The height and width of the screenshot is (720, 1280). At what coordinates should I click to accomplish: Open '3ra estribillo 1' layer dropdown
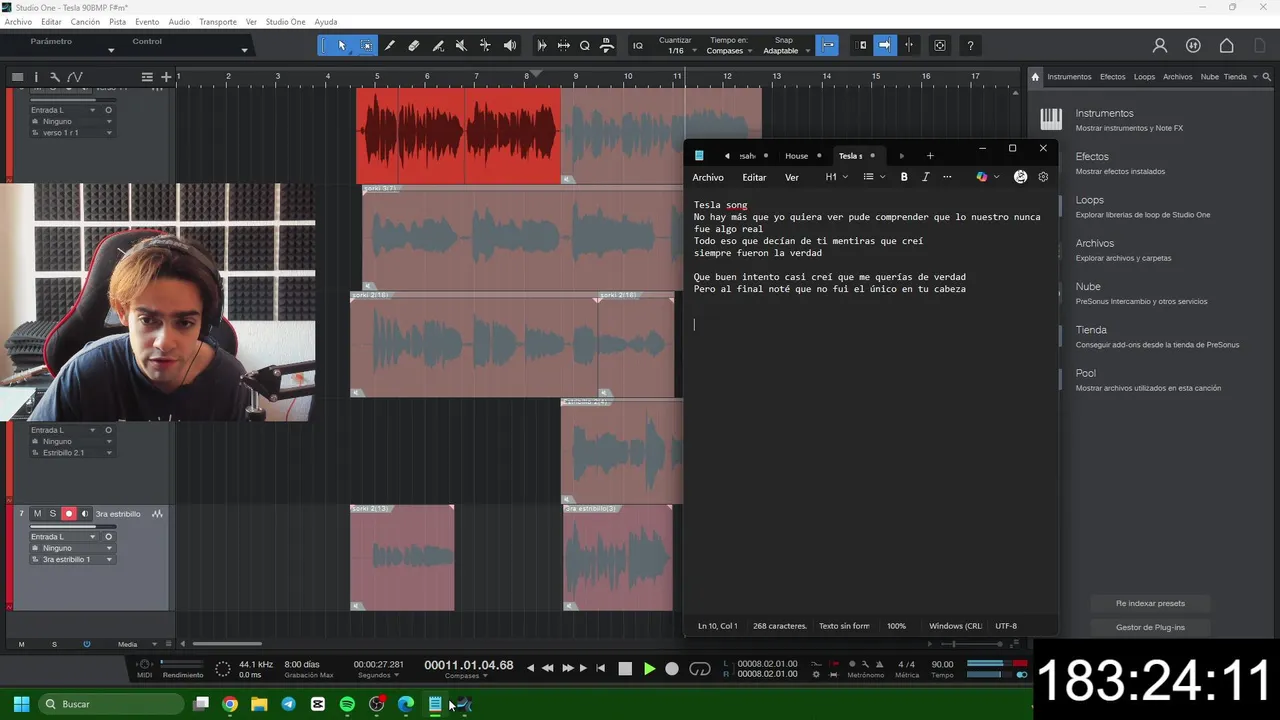pos(71,560)
